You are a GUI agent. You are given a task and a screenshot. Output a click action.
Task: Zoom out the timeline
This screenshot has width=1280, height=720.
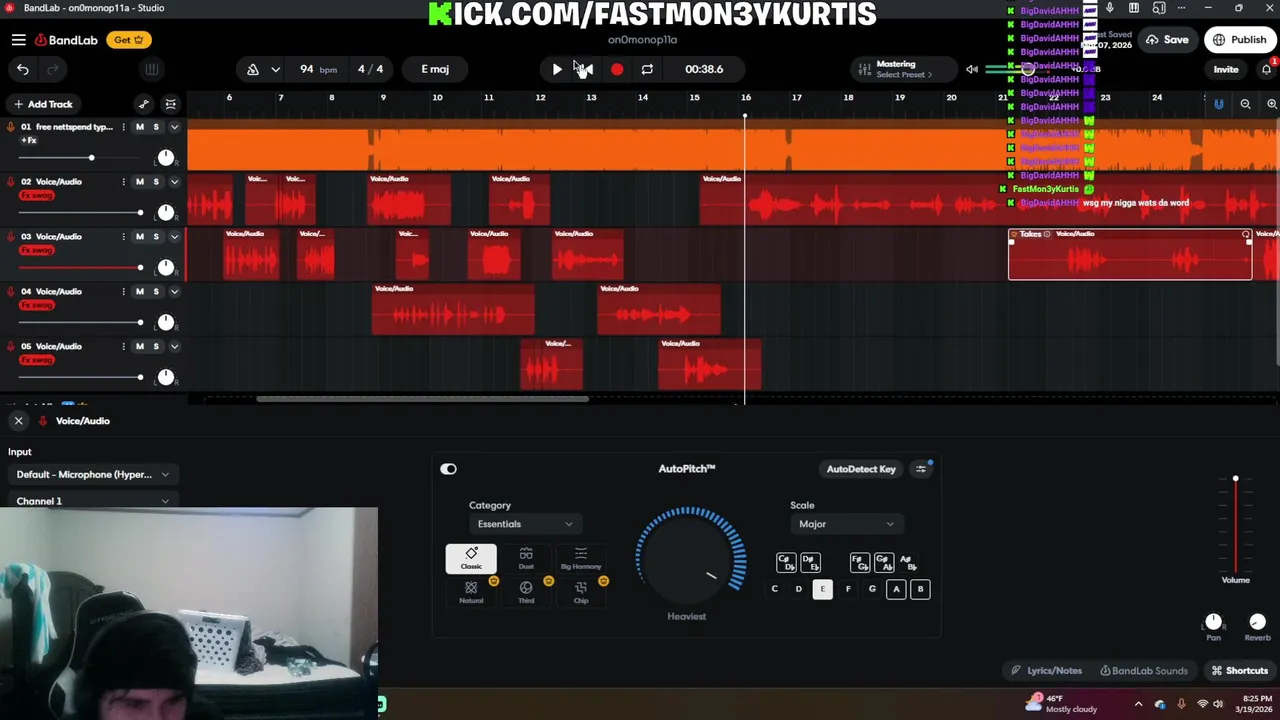point(1245,104)
